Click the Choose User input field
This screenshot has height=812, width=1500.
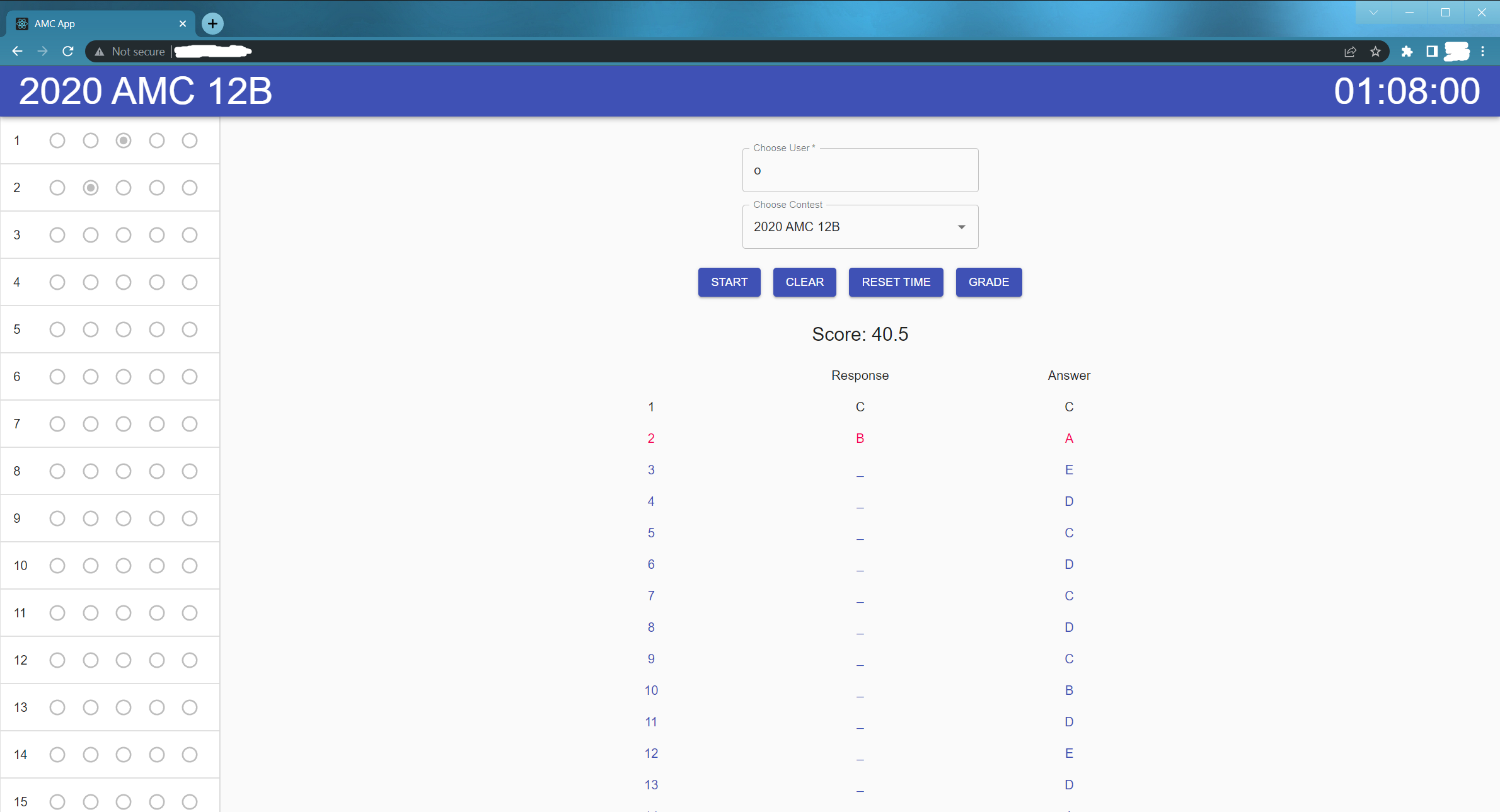point(860,171)
